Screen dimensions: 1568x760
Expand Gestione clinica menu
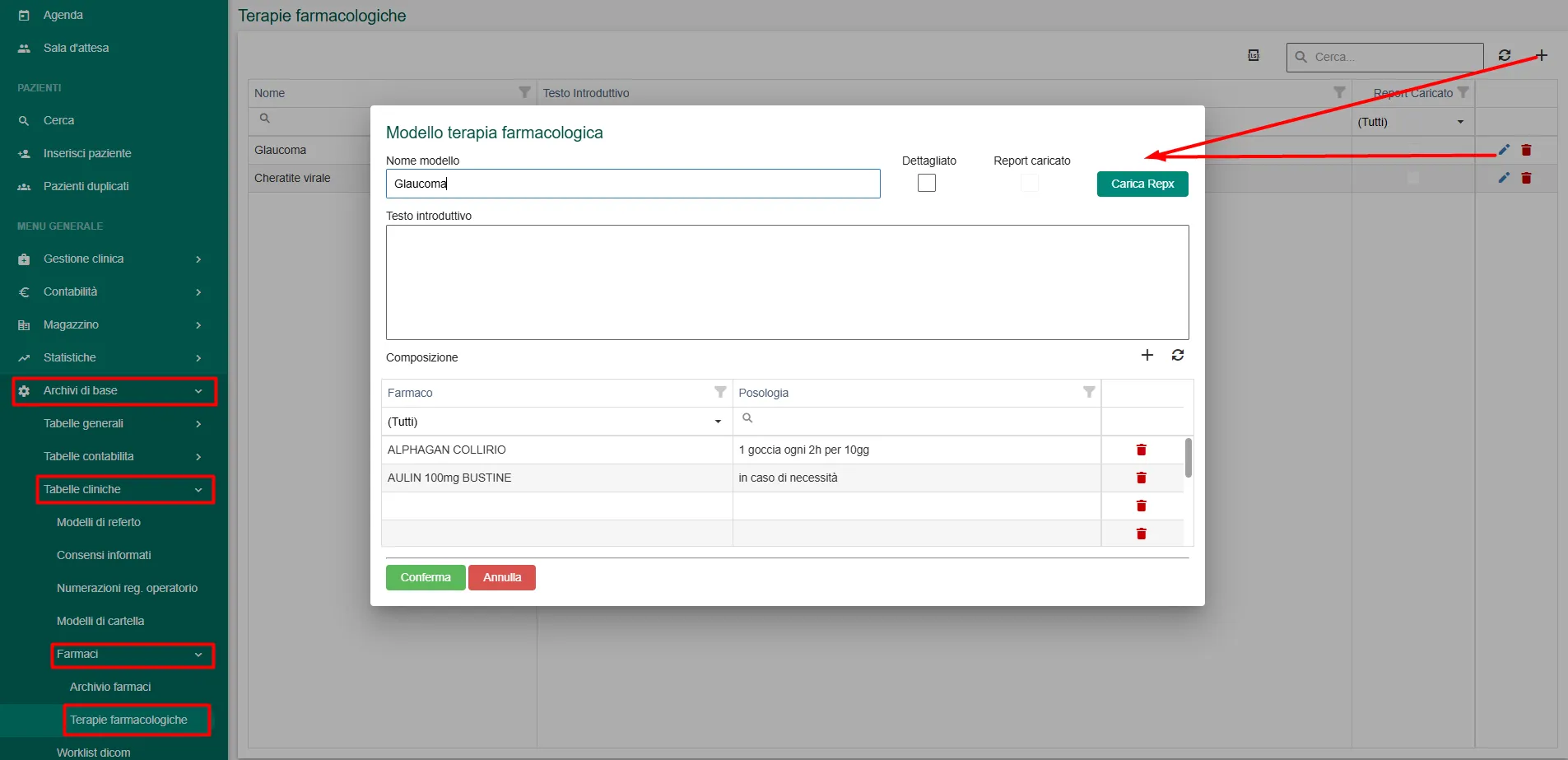click(114, 259)
